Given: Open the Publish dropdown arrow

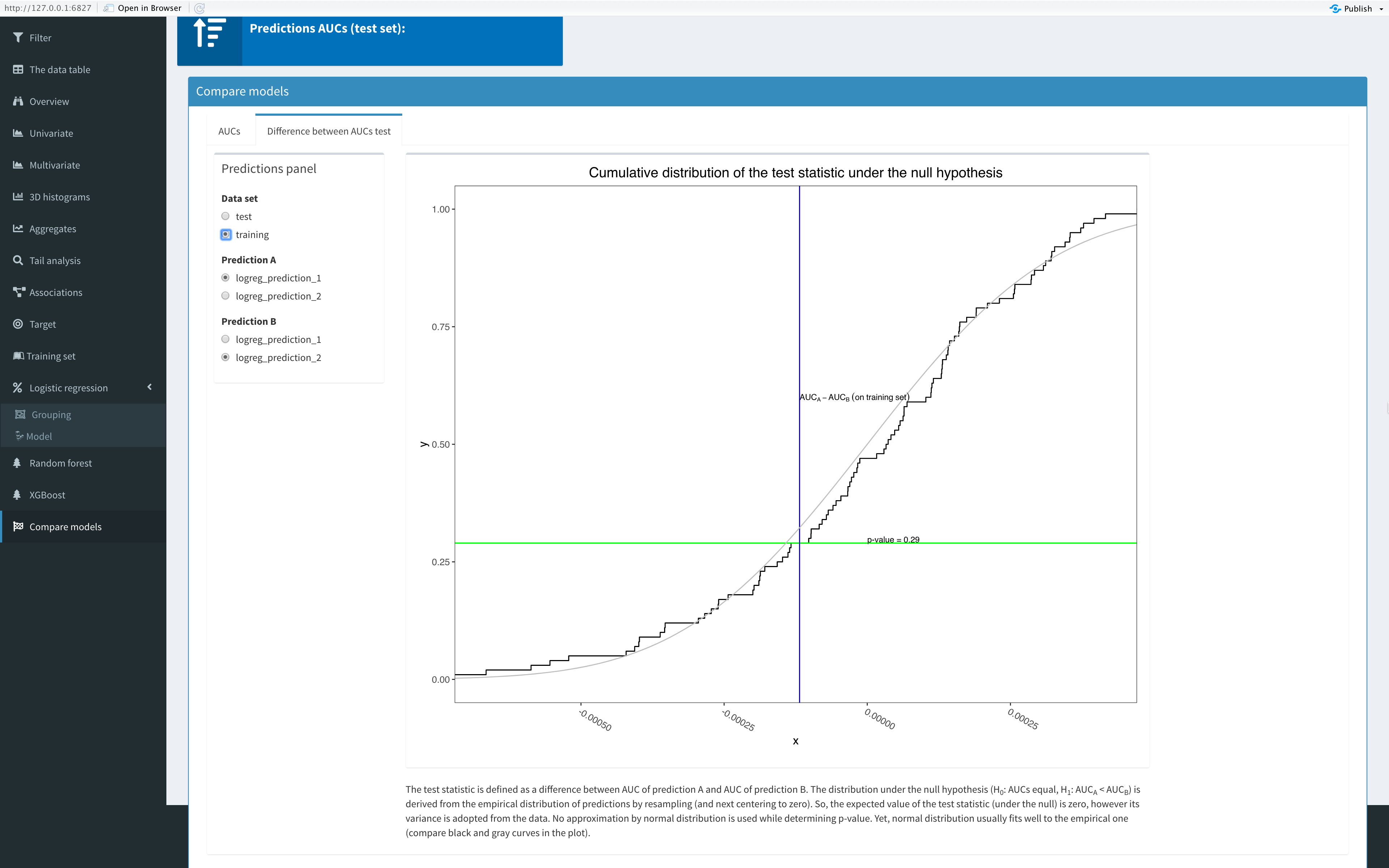Looking at the screenshot, I should pos(1381,9).
